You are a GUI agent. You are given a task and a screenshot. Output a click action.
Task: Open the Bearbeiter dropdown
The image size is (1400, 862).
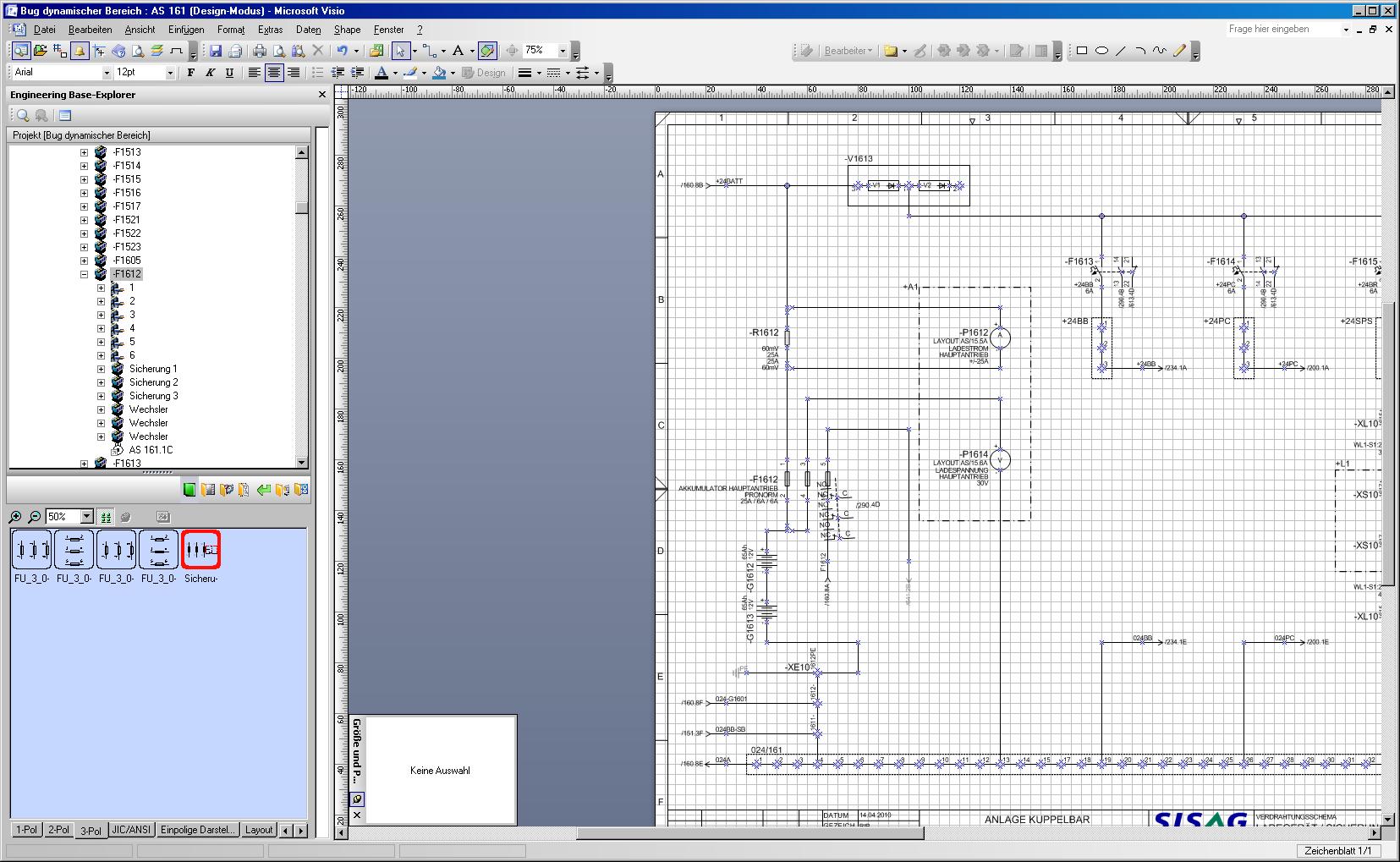point(848,51)
